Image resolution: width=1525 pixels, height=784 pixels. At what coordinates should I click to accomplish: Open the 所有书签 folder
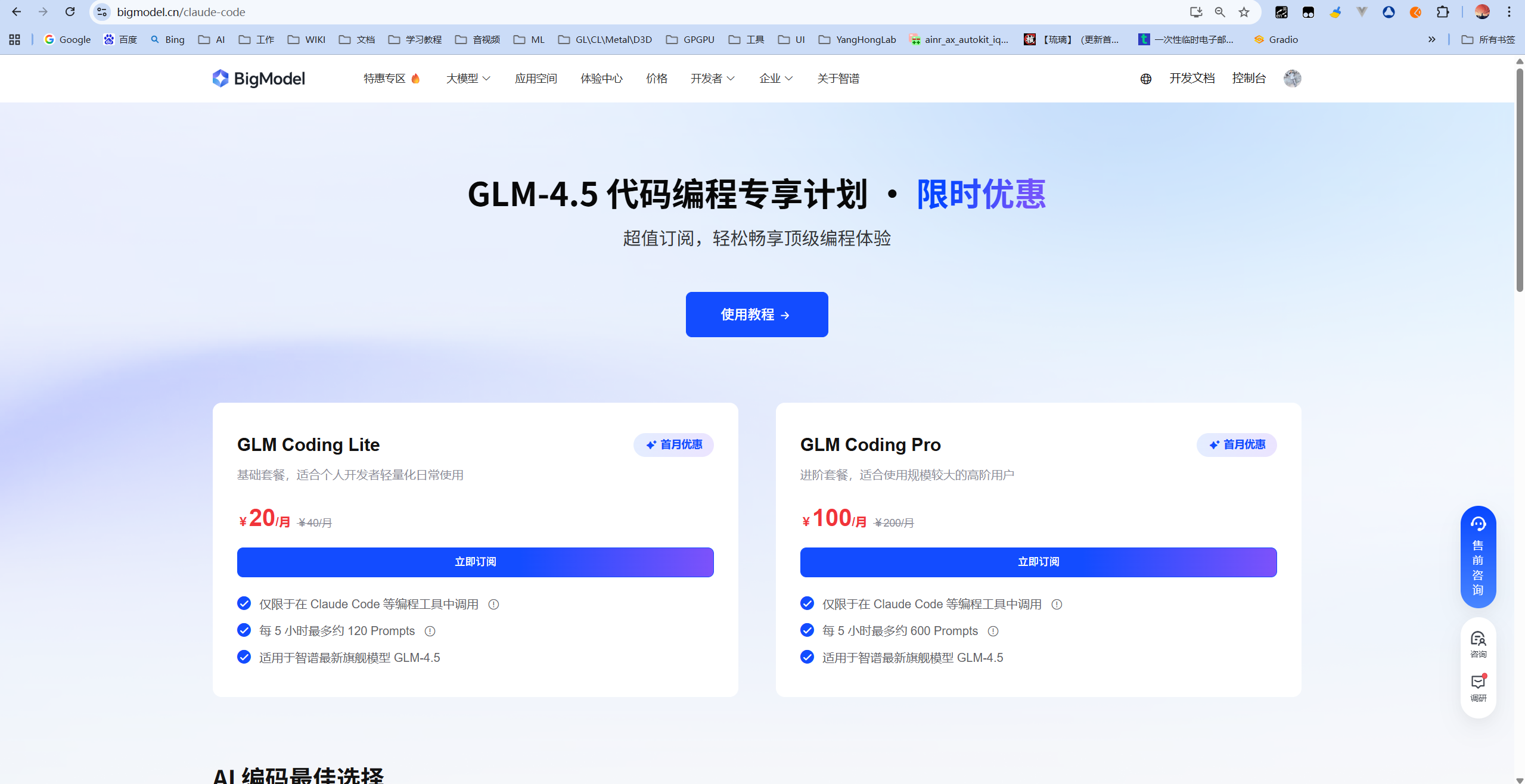pyautogui.click(x=1488, y=39)
